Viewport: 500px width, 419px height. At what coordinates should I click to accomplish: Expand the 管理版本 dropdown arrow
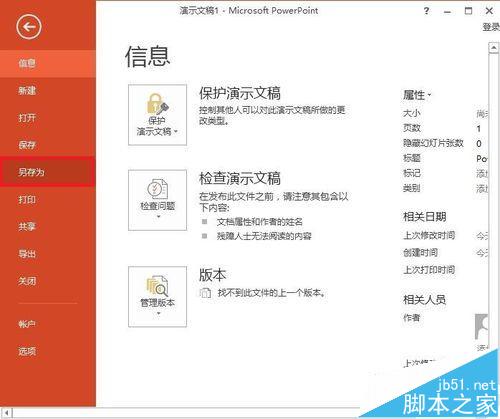(x=159, y=313)
